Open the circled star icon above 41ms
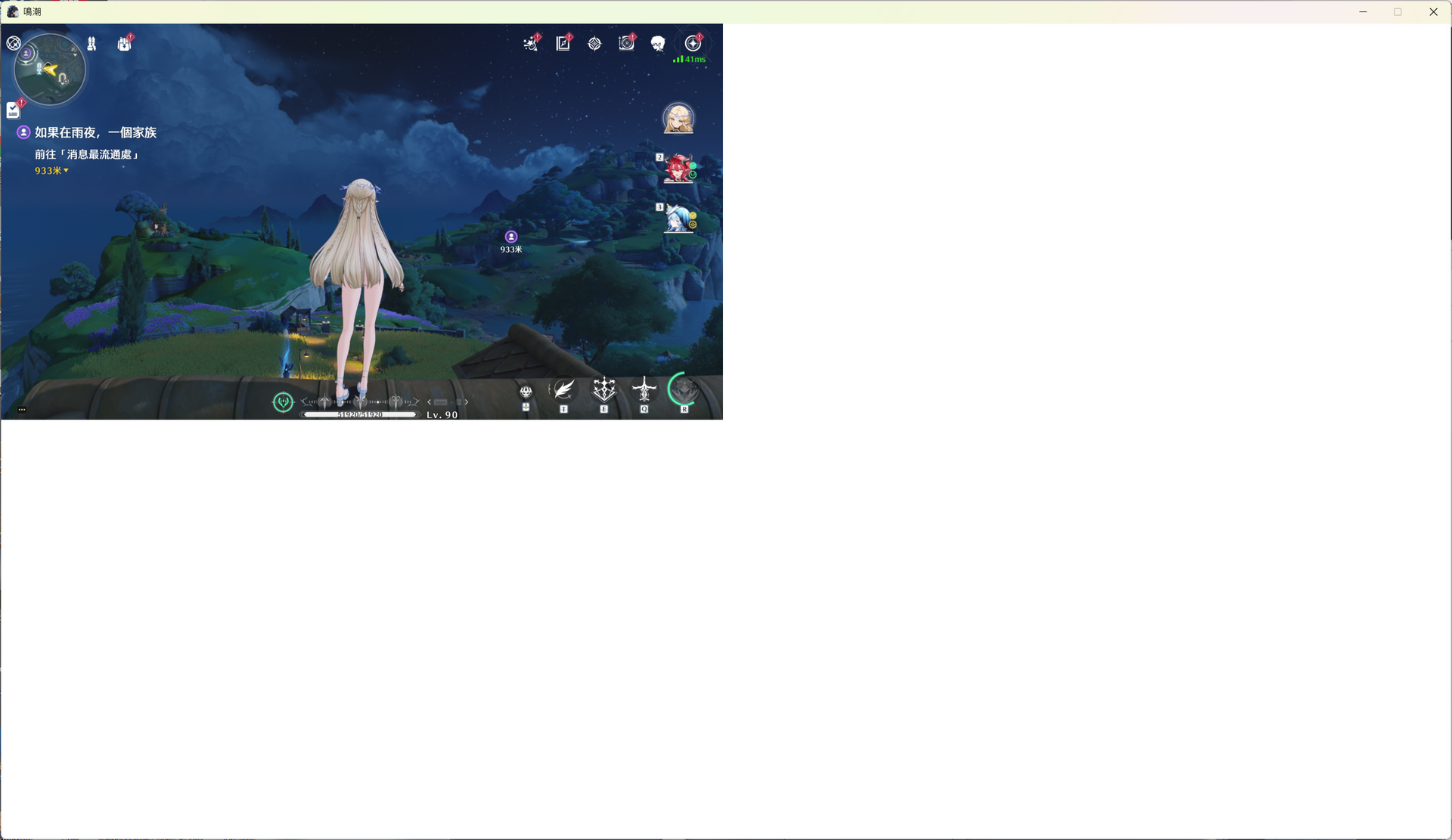Screen dimensions: 1452x840 [x=693, y=43]
